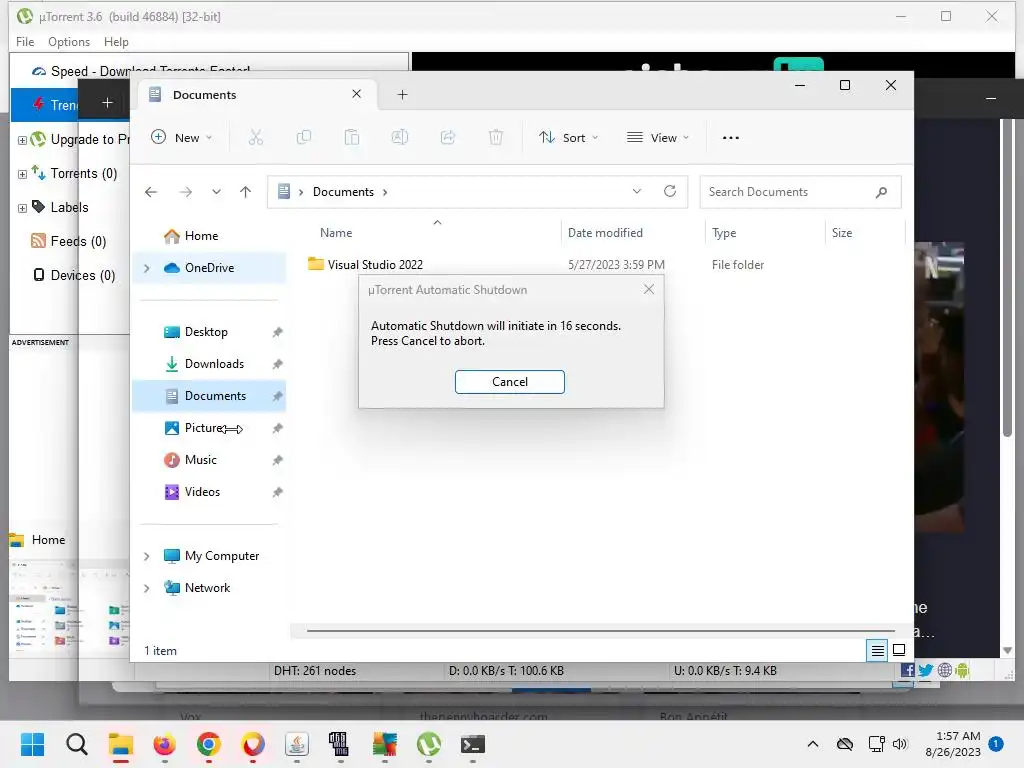
Task: Open Music in the navigation pane
Action: (x=200, y=460)
